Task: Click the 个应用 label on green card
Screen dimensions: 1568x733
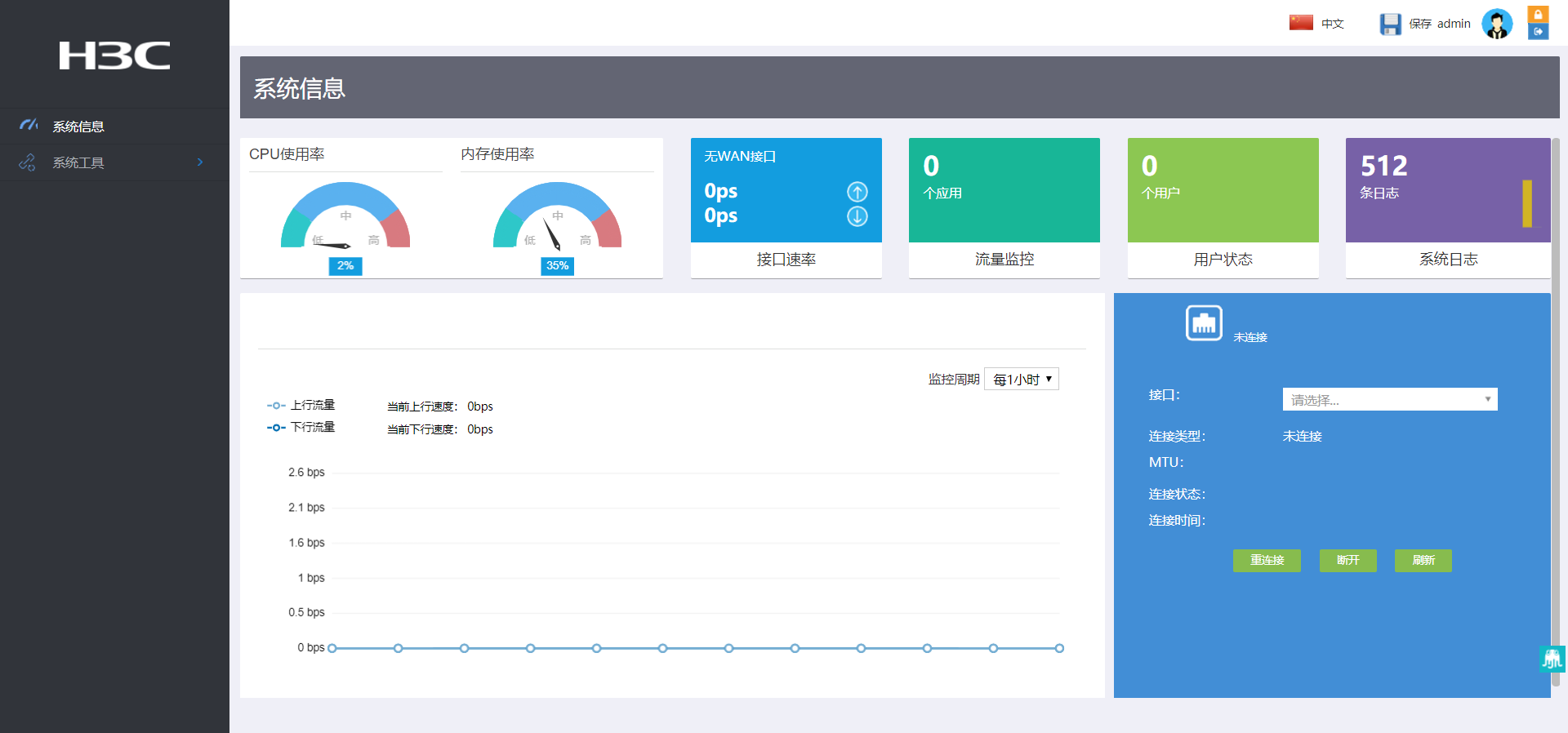Action: click(x=942, y=193)
